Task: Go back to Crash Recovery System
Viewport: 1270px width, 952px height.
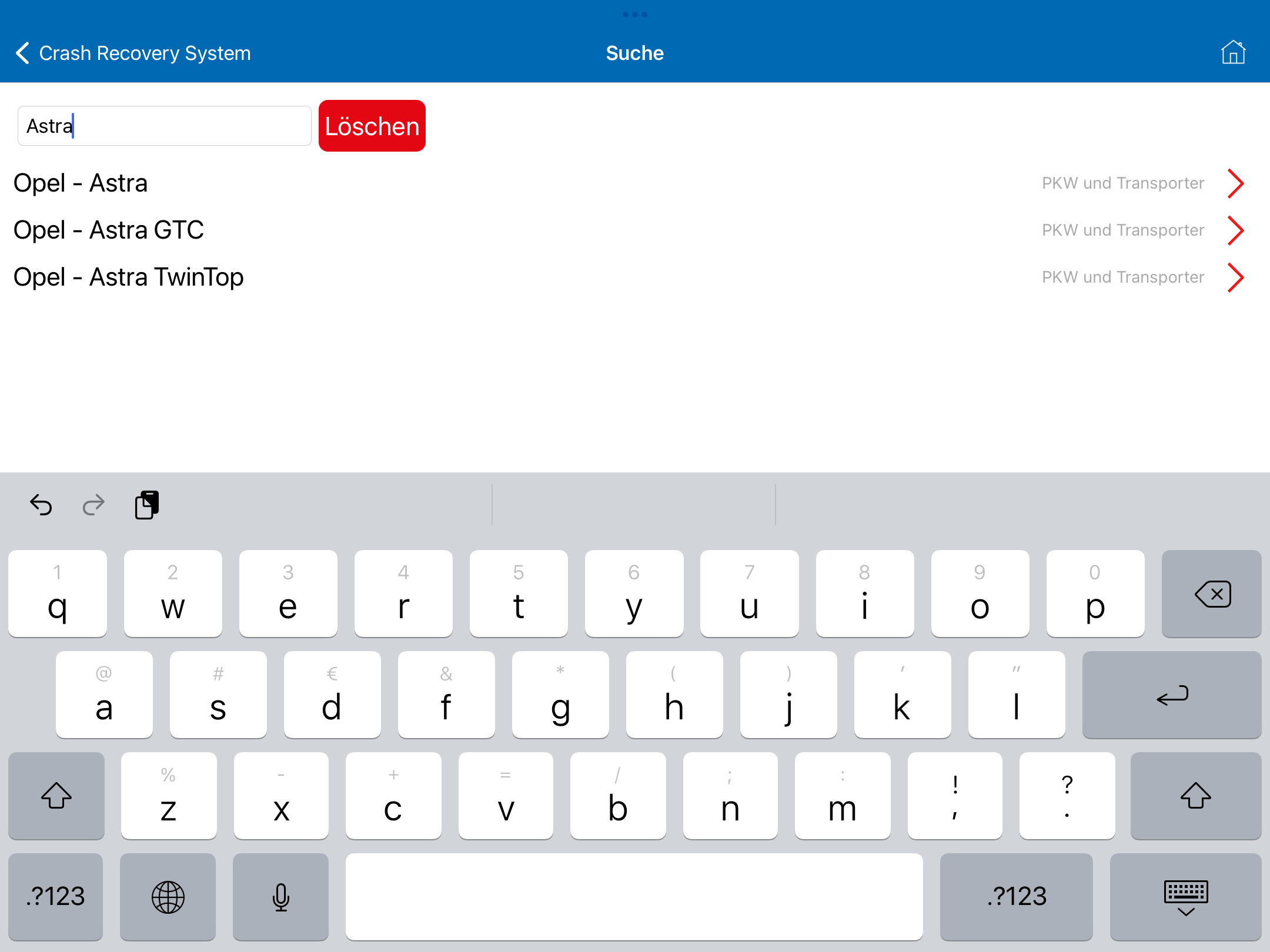Action: [133, 53]
